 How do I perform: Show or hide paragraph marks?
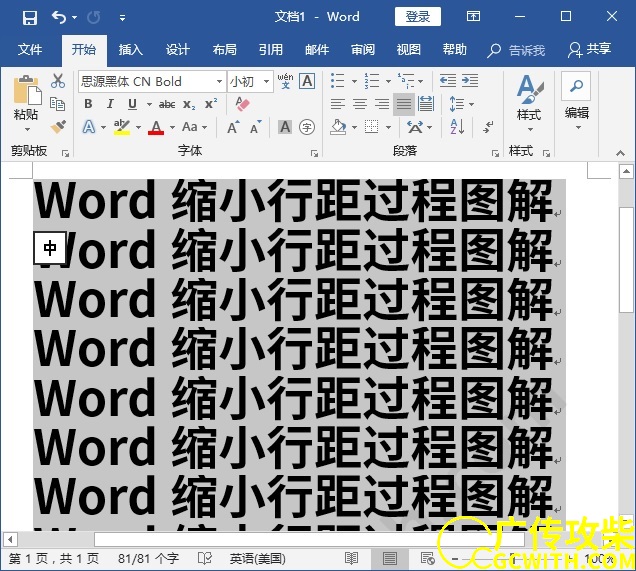(488, 127)
